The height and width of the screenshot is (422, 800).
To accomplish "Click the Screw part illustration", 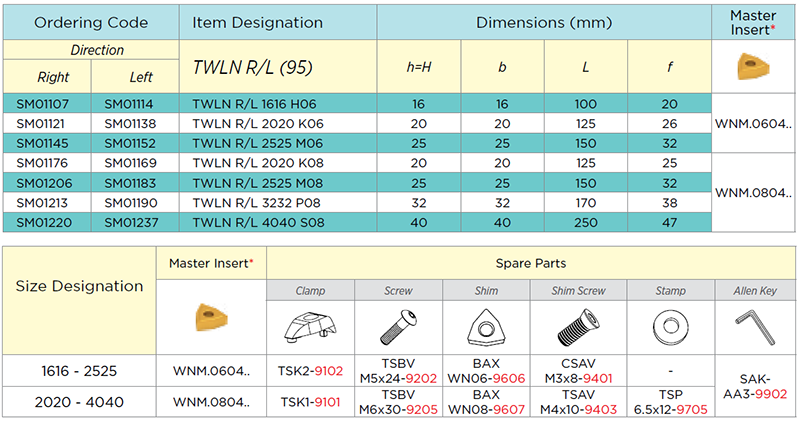I will [398, 327].
